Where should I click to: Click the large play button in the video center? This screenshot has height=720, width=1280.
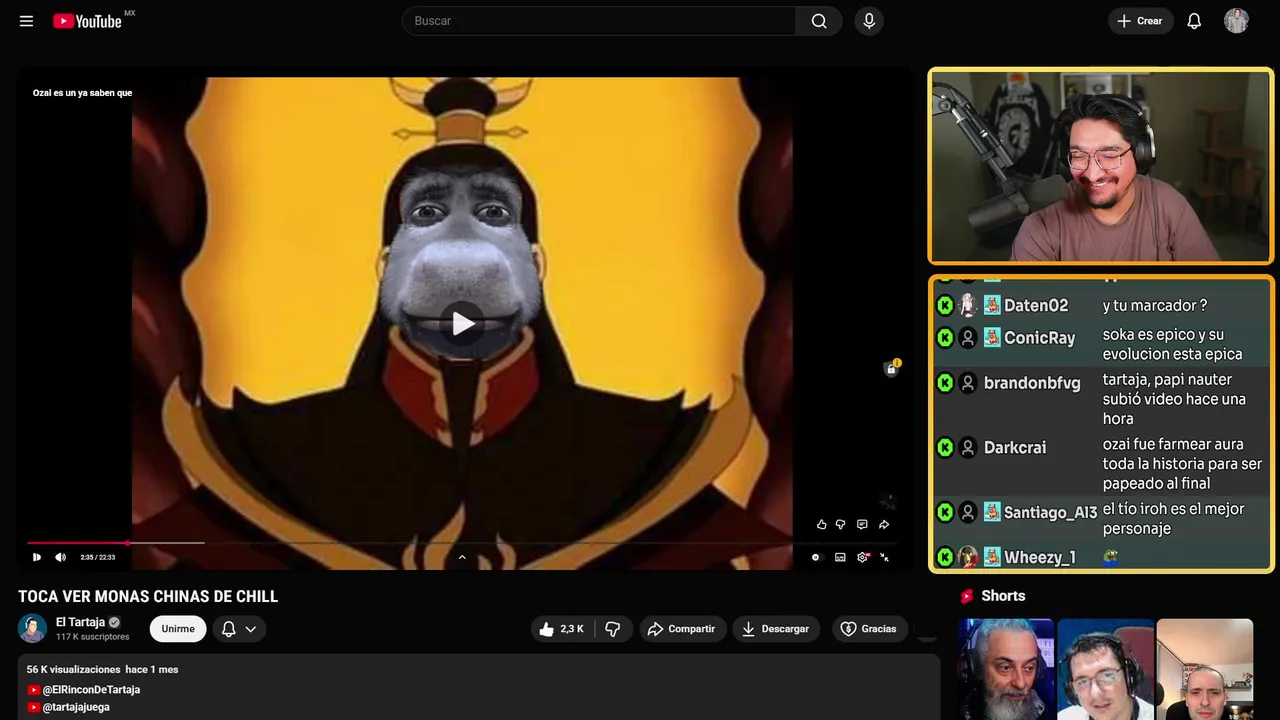462,323
